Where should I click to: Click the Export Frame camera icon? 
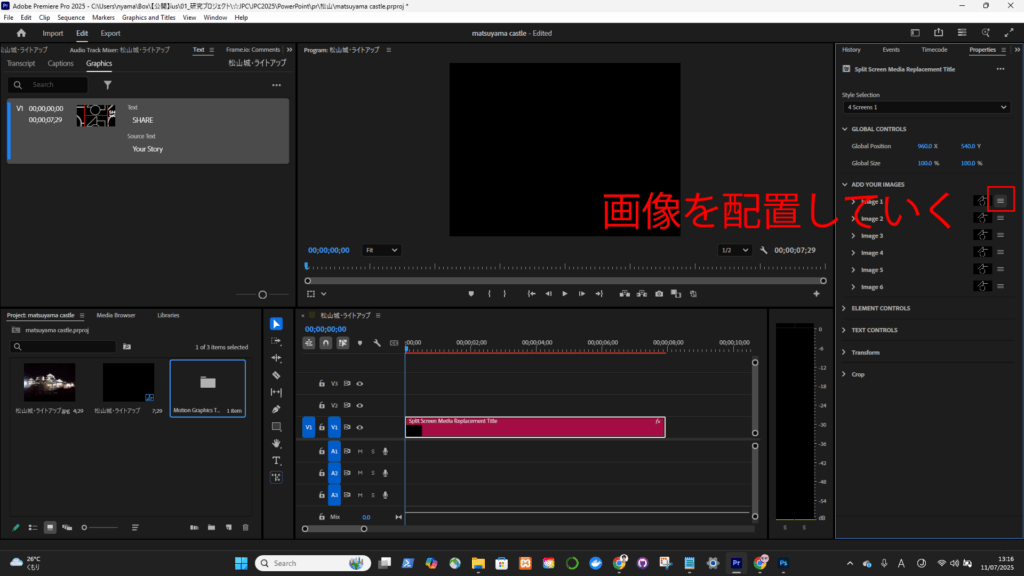(659, 294)
